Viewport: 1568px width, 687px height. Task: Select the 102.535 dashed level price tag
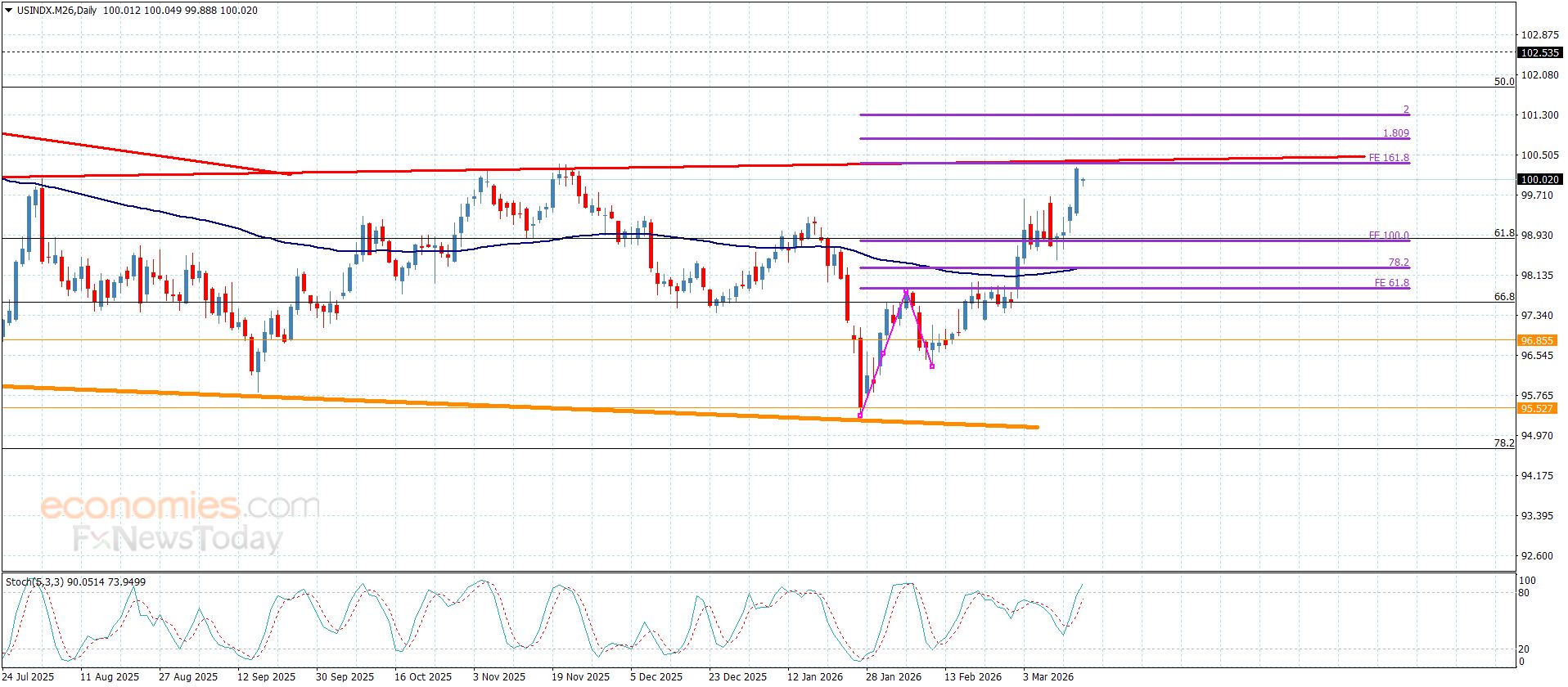1539,52
